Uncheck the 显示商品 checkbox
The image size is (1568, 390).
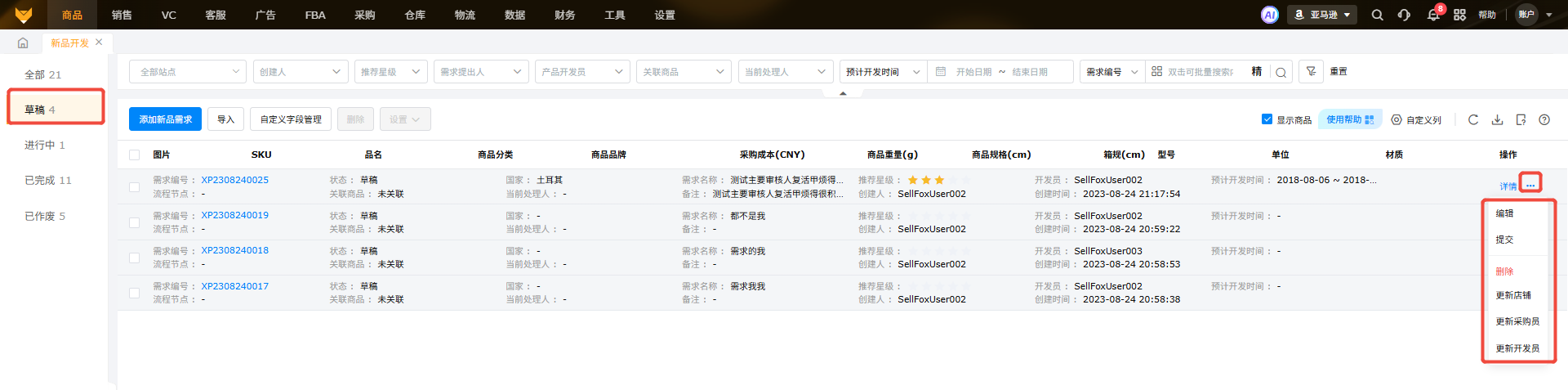1267,119
